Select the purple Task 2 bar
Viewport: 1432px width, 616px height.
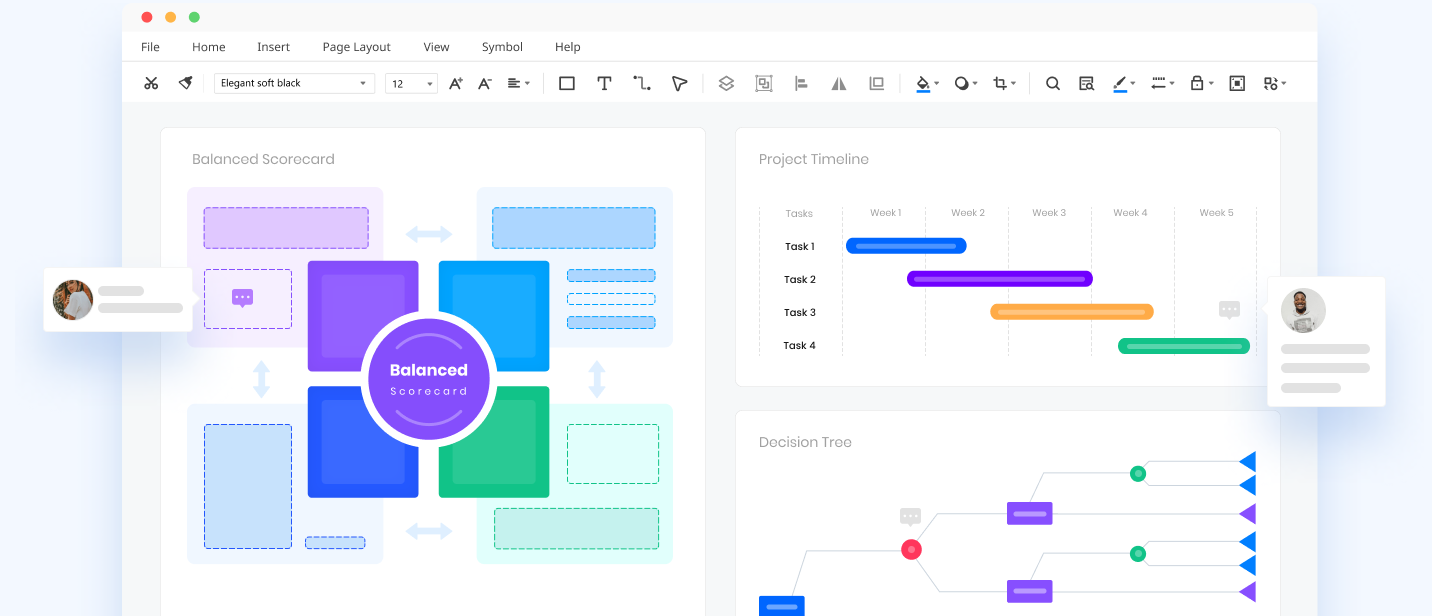point(1000,279)
